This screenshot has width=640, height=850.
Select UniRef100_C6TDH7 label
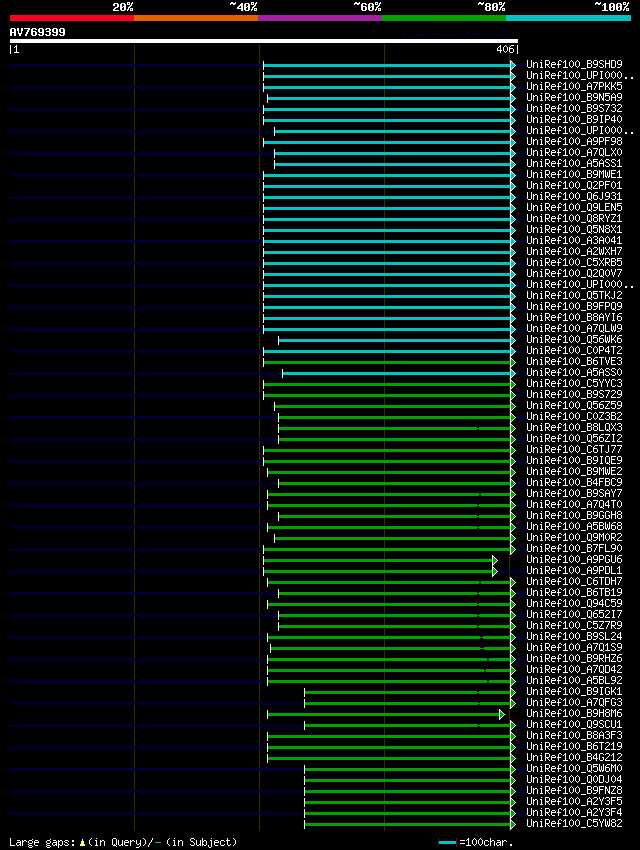pyautogui.click(x=574, y=581)
